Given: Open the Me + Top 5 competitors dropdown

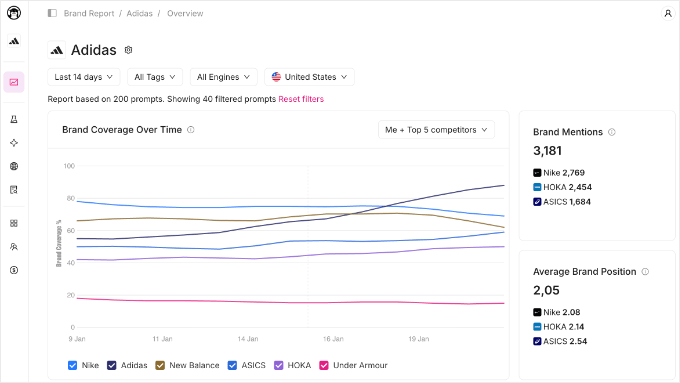Looking at the screenshot, I should point(436,130).
